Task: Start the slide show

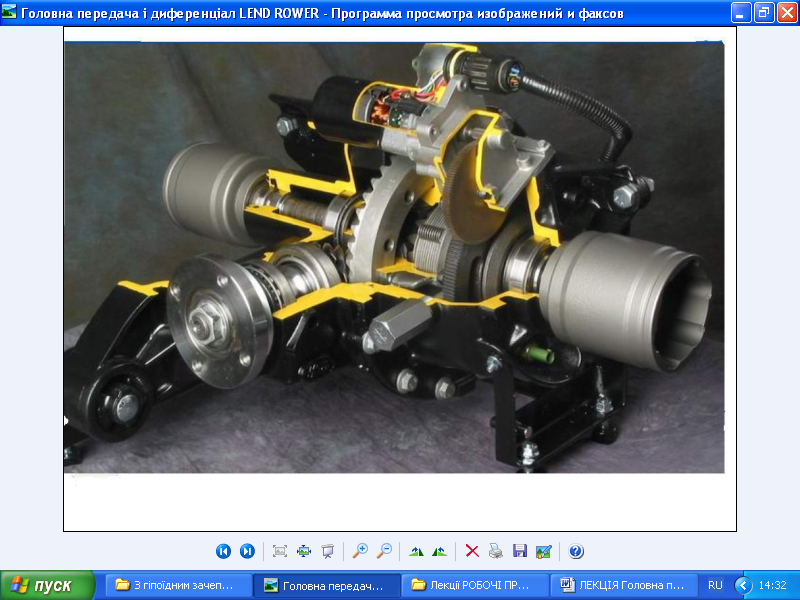Action: coord(328,552)
